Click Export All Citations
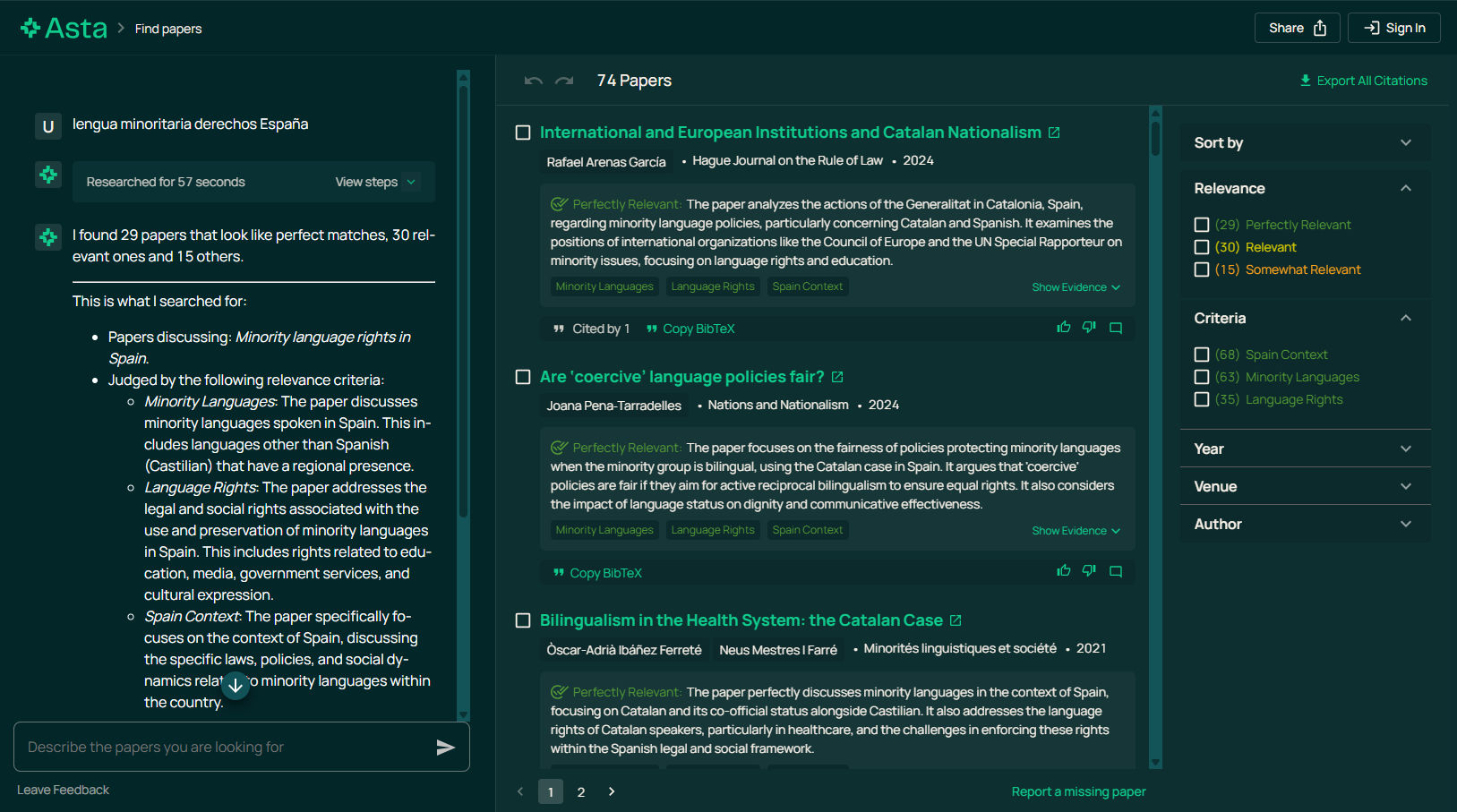The height and width of the screenshot is (812, 1457). [1363, 81]
